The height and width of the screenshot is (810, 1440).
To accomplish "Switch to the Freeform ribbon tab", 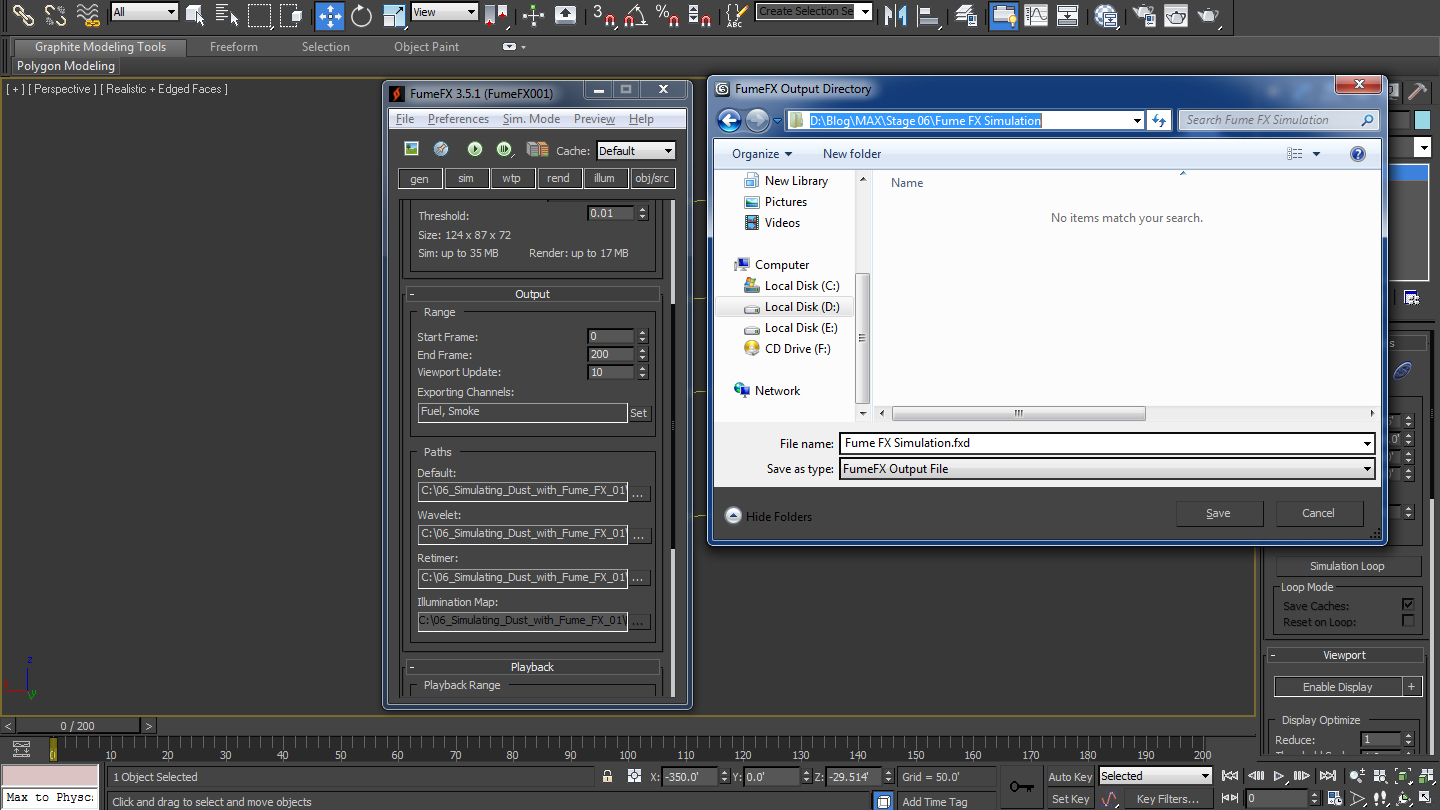I will pyautogui.click(x=234, y=47).
